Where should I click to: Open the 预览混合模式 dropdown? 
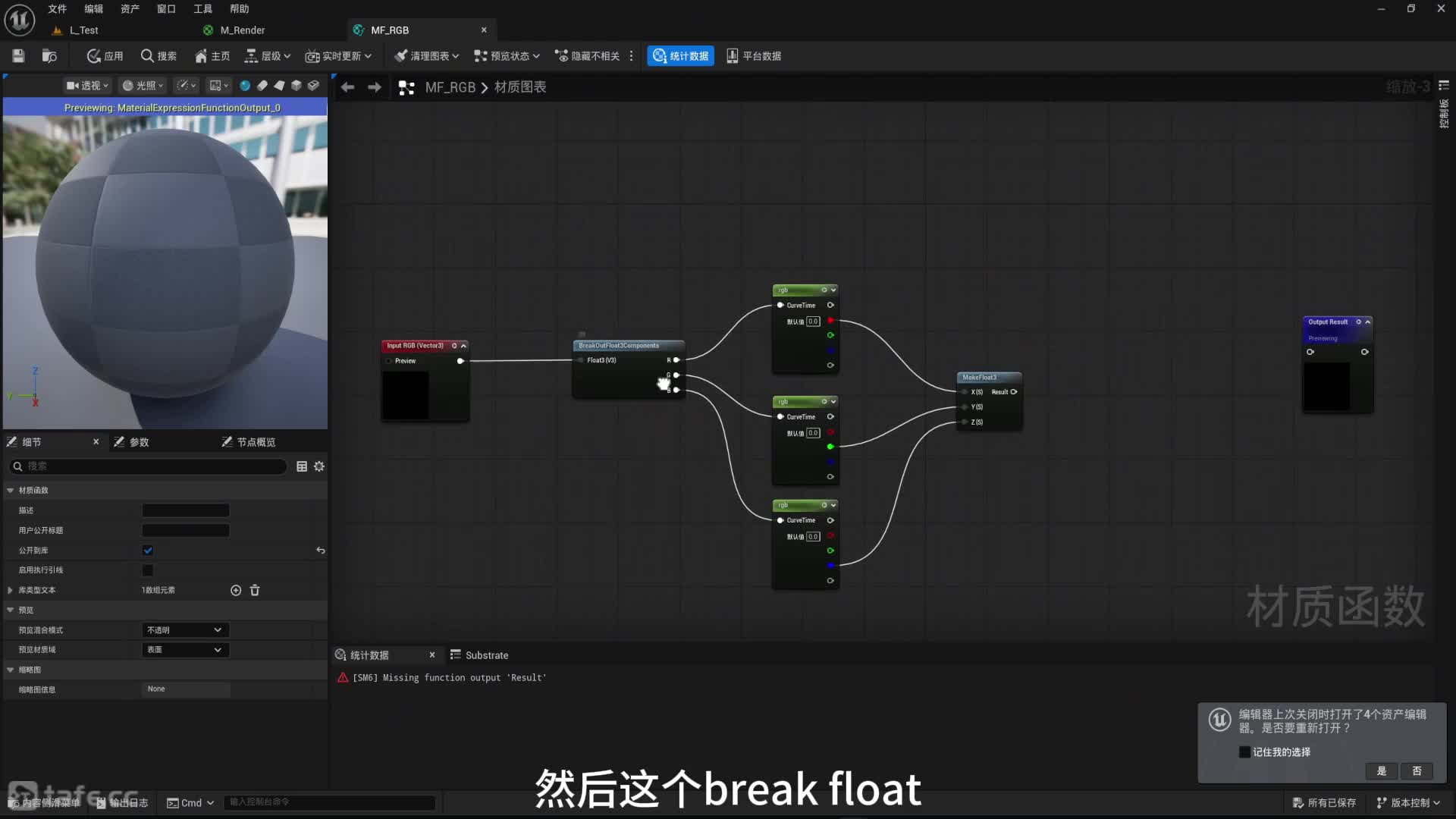click(185, 630)
